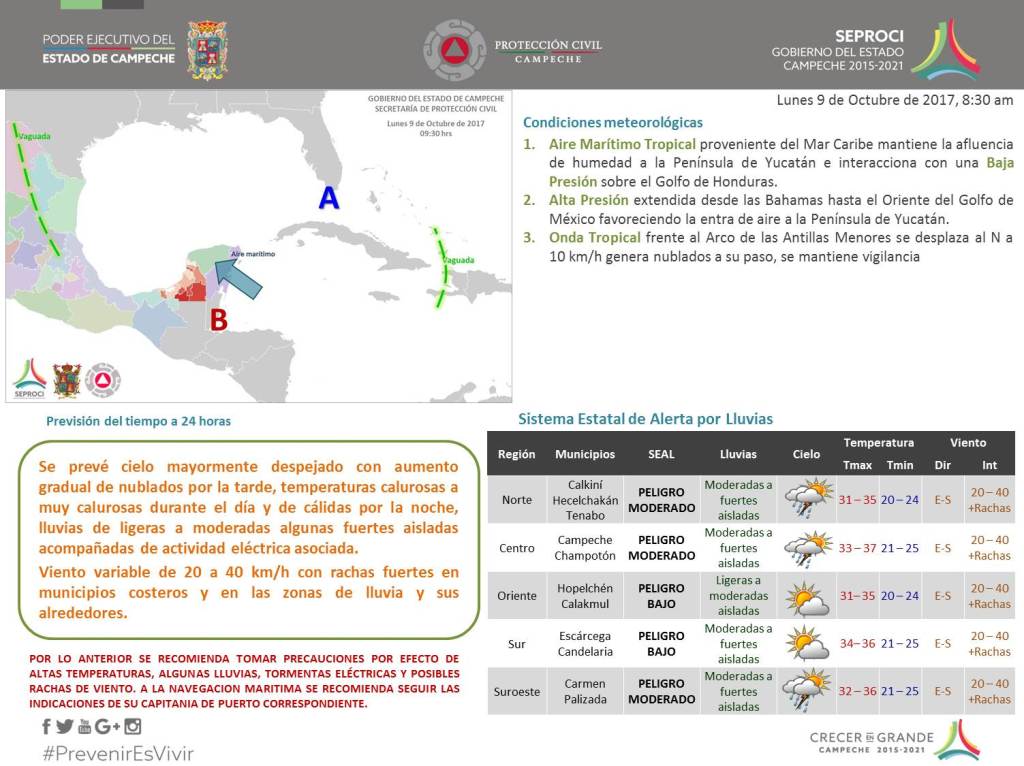
Task: Click small Protección Civil emblem on the map
Action: point(103,380)
